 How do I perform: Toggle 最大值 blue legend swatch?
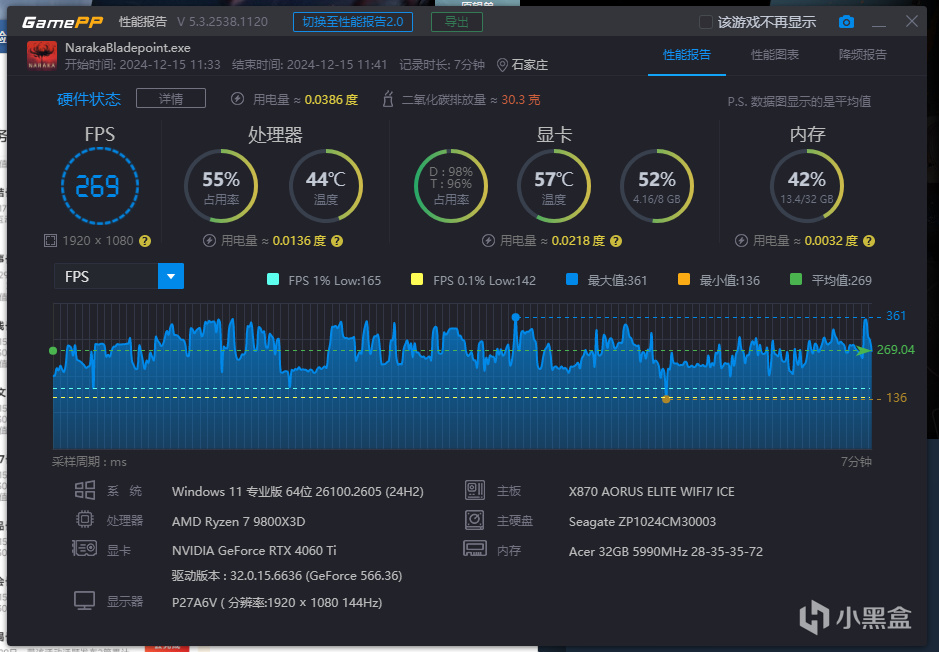coord(572,279)
